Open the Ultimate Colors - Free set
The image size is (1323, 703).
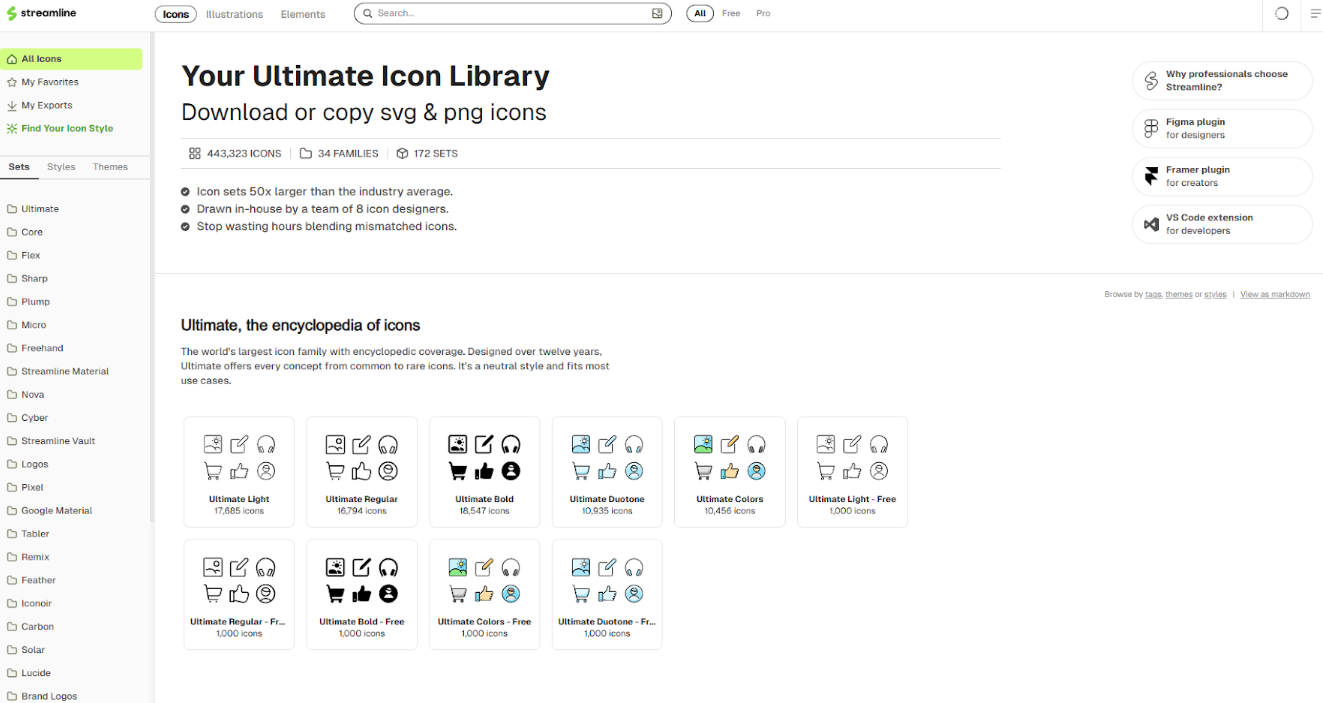[484, 595]
